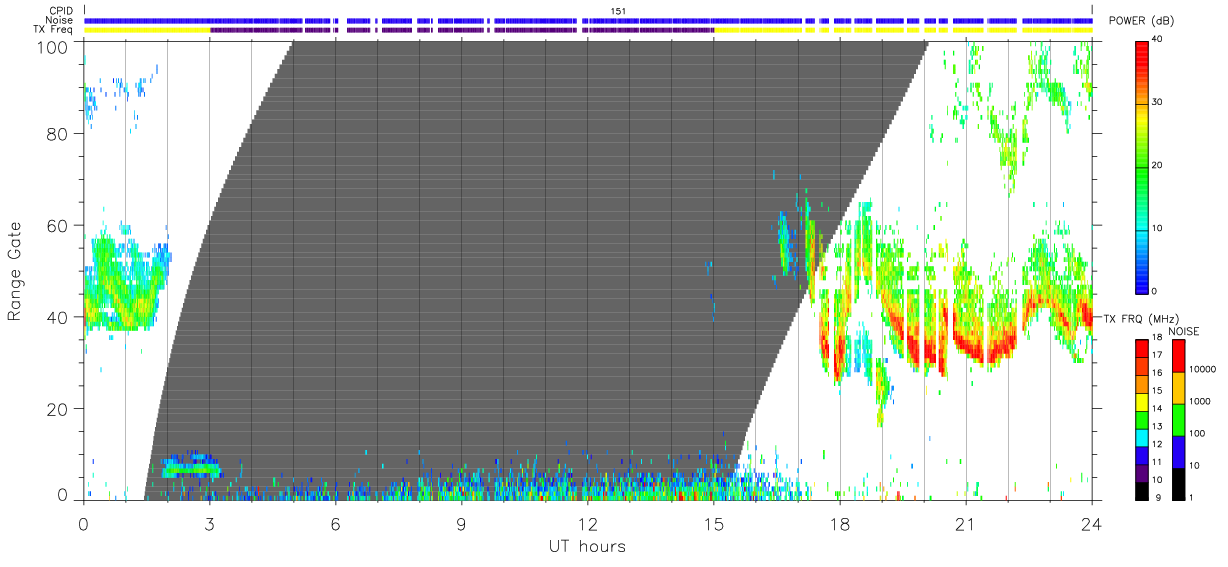Select the 'Range Gate' y-axis title

click(15, 271)
